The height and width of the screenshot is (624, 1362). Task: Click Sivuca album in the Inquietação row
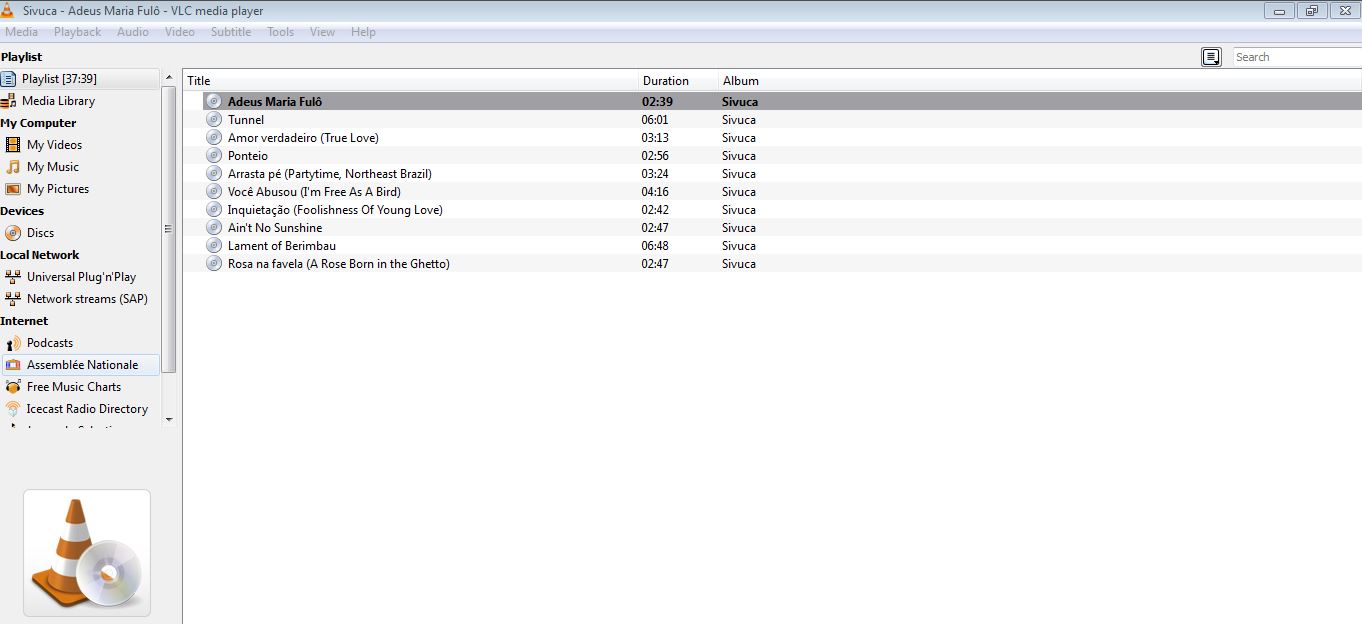739,209
